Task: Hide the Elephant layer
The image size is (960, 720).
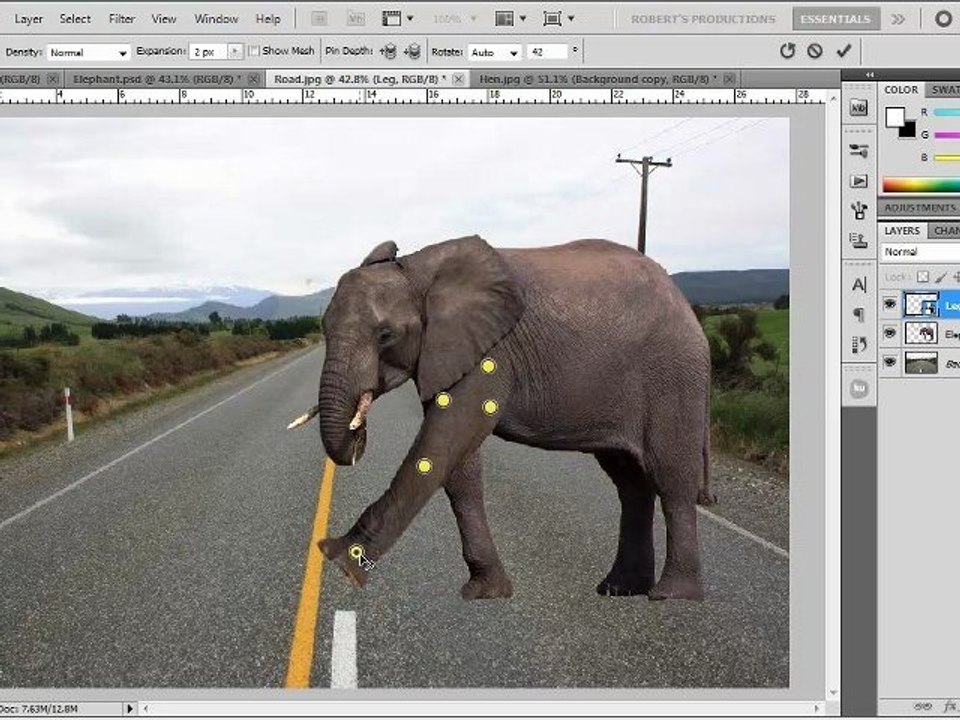Action: click(890, 333)
